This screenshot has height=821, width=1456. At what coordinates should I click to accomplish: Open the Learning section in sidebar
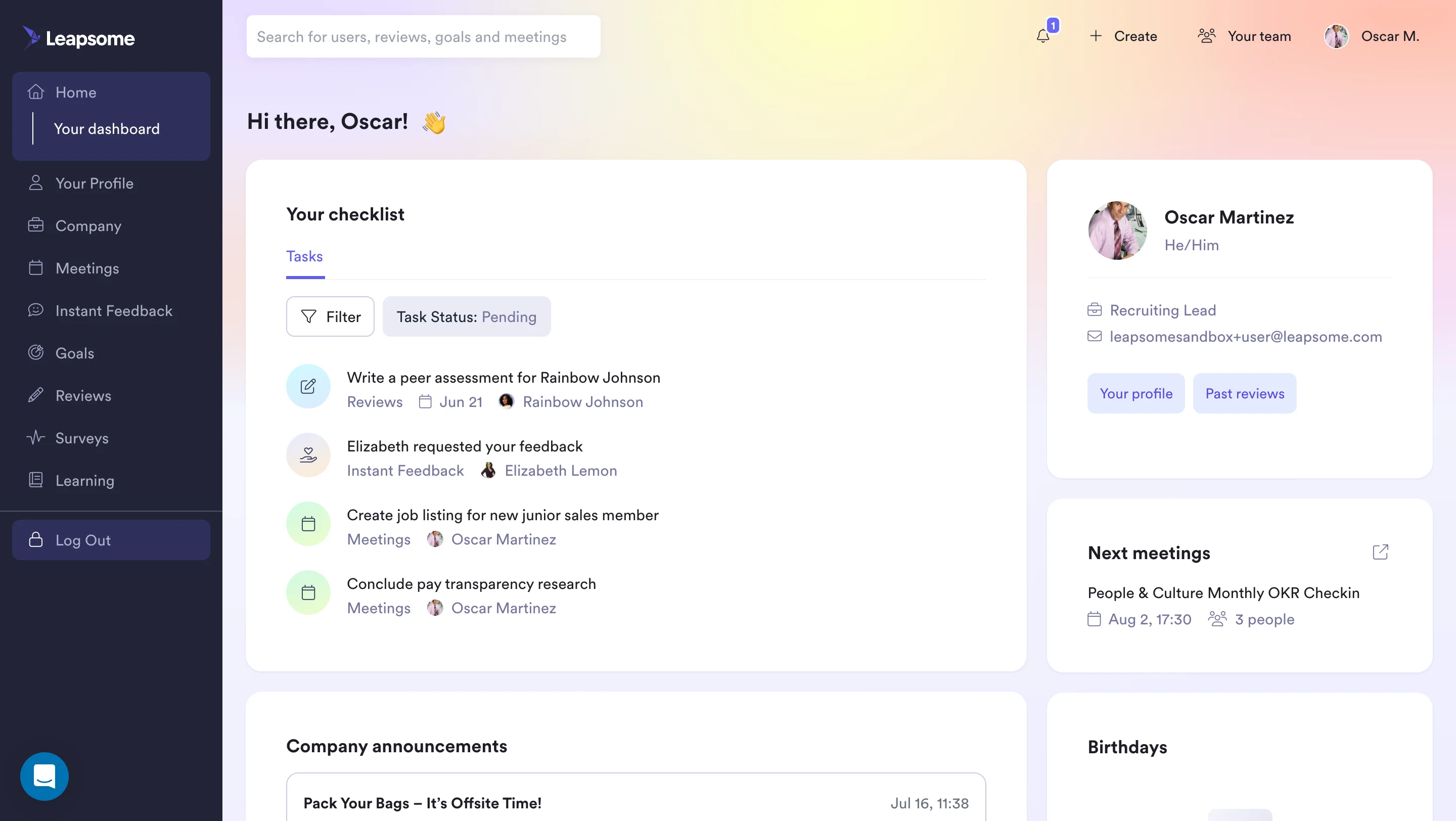85,480
